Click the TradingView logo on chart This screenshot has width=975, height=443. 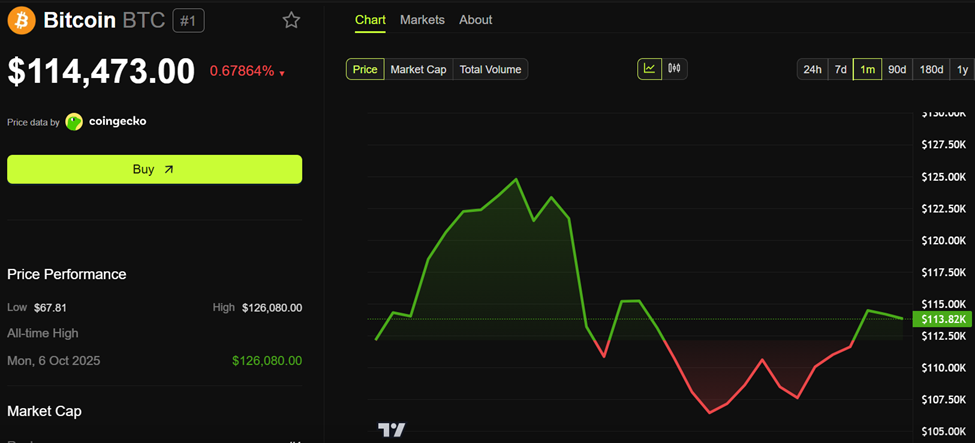[x=392, y=430]
